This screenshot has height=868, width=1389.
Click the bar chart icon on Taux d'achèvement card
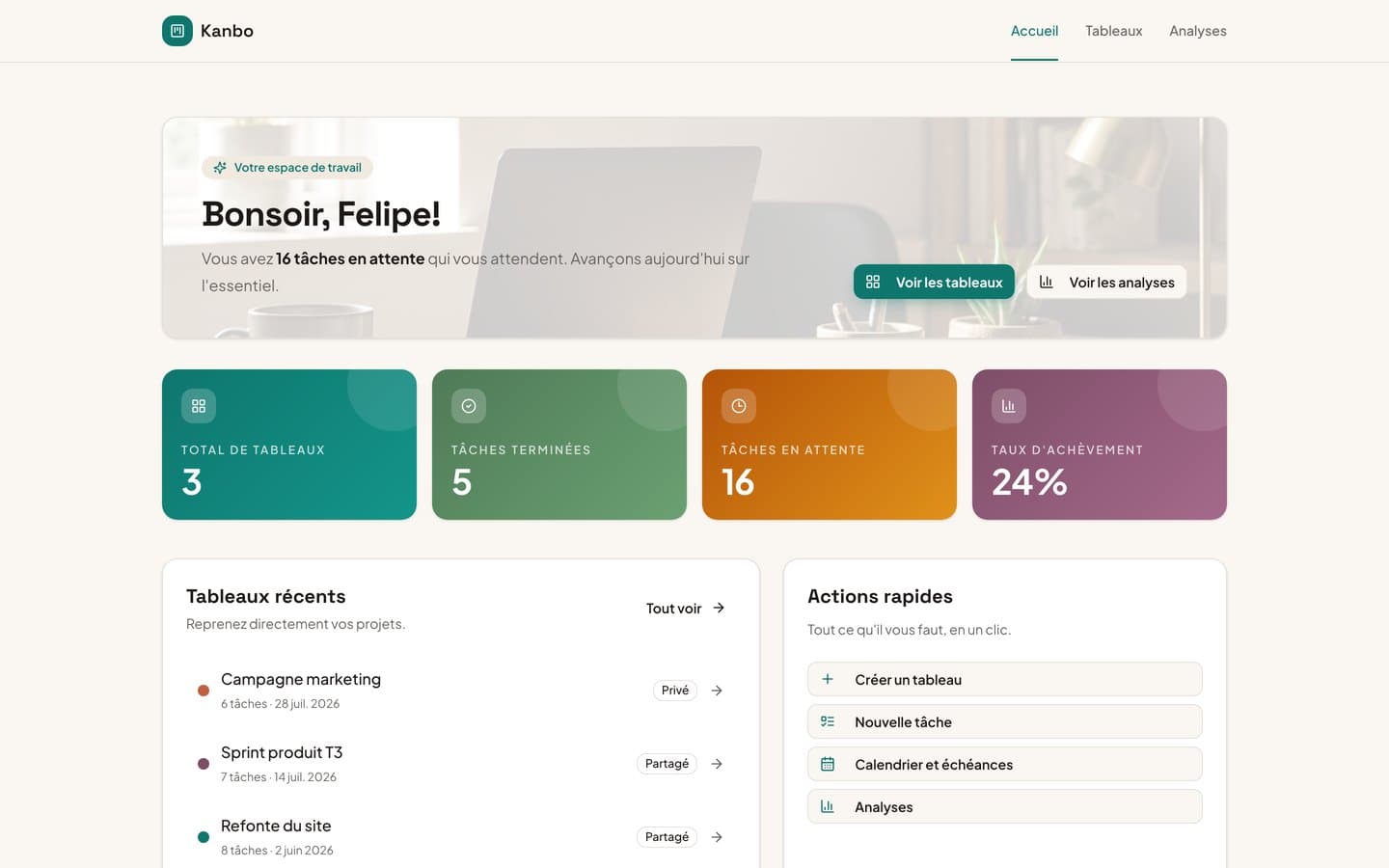click(x=1009, y=406)
